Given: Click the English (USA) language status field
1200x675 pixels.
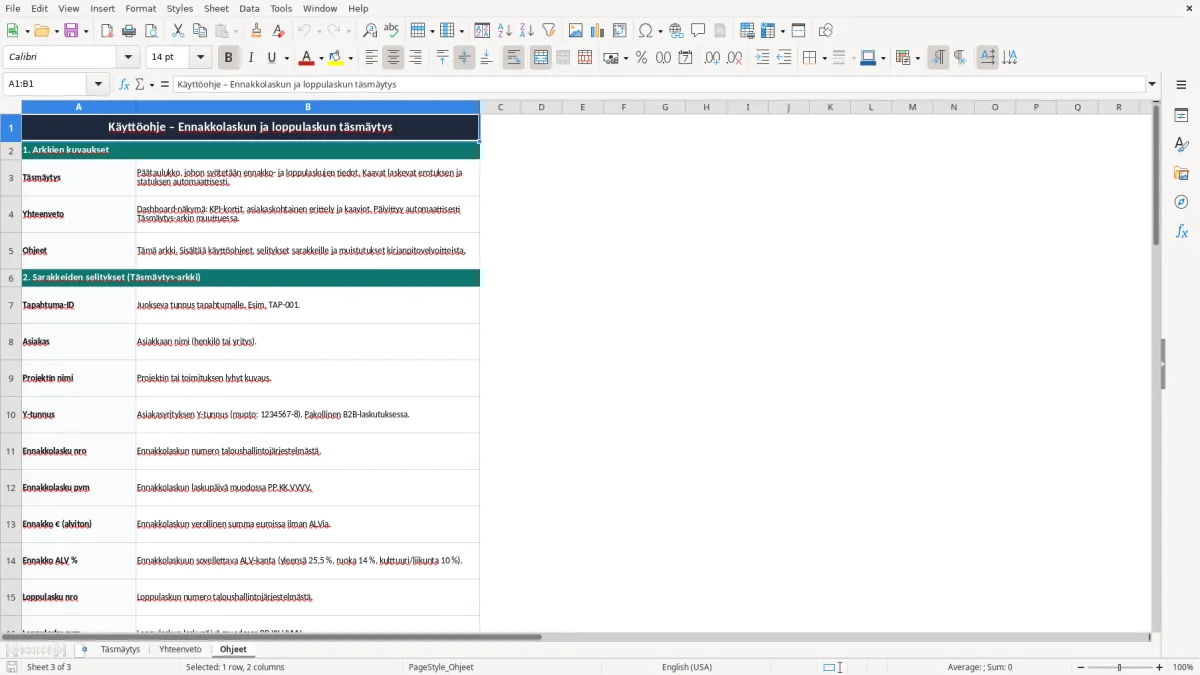Looking at the screenshot, I should click(687, 667).
